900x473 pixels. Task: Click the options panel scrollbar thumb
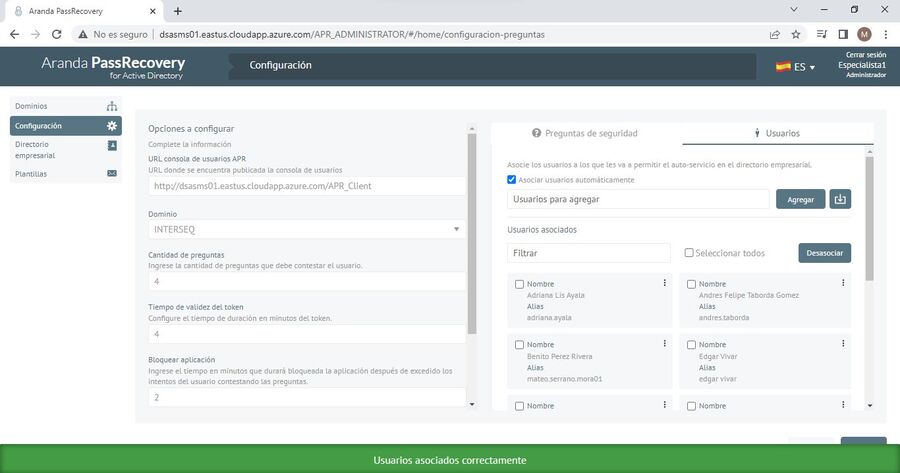(472, 234)
